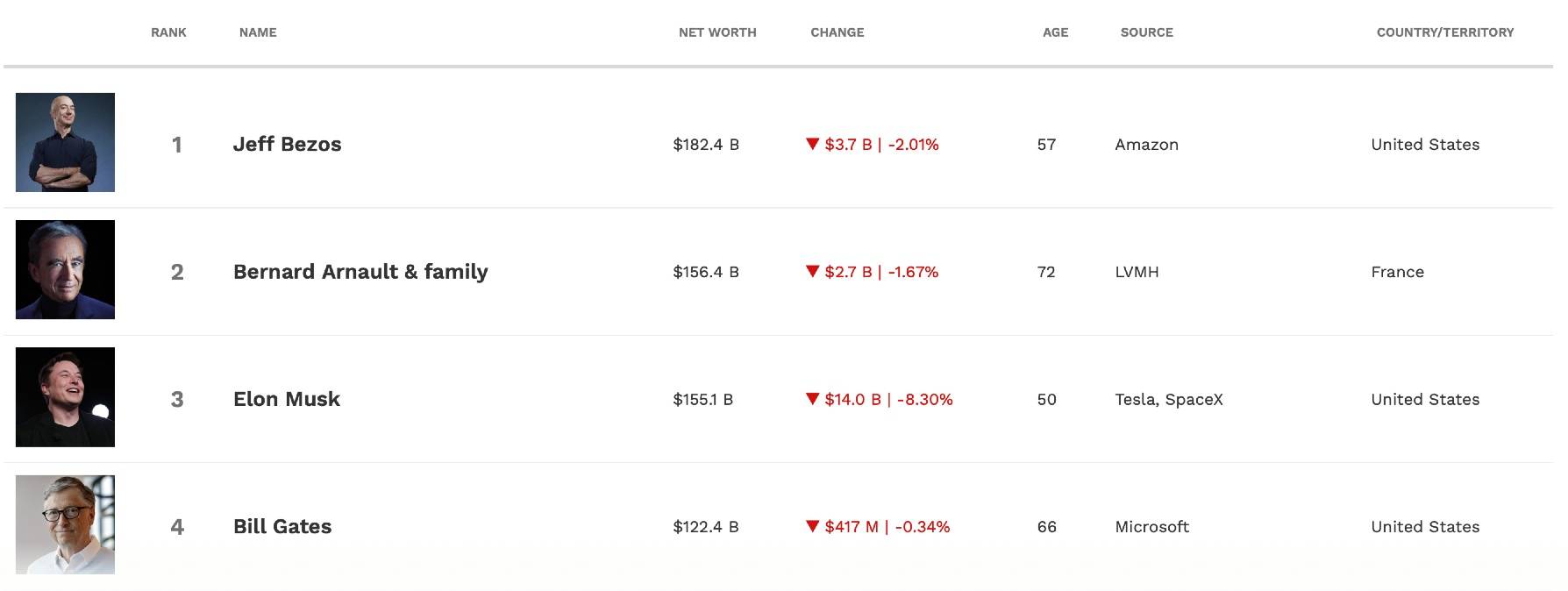Image resolution: width=1568 pixels, height=591 pixels.
Task: Open the Bill Gates profile link
Action: 282,527
